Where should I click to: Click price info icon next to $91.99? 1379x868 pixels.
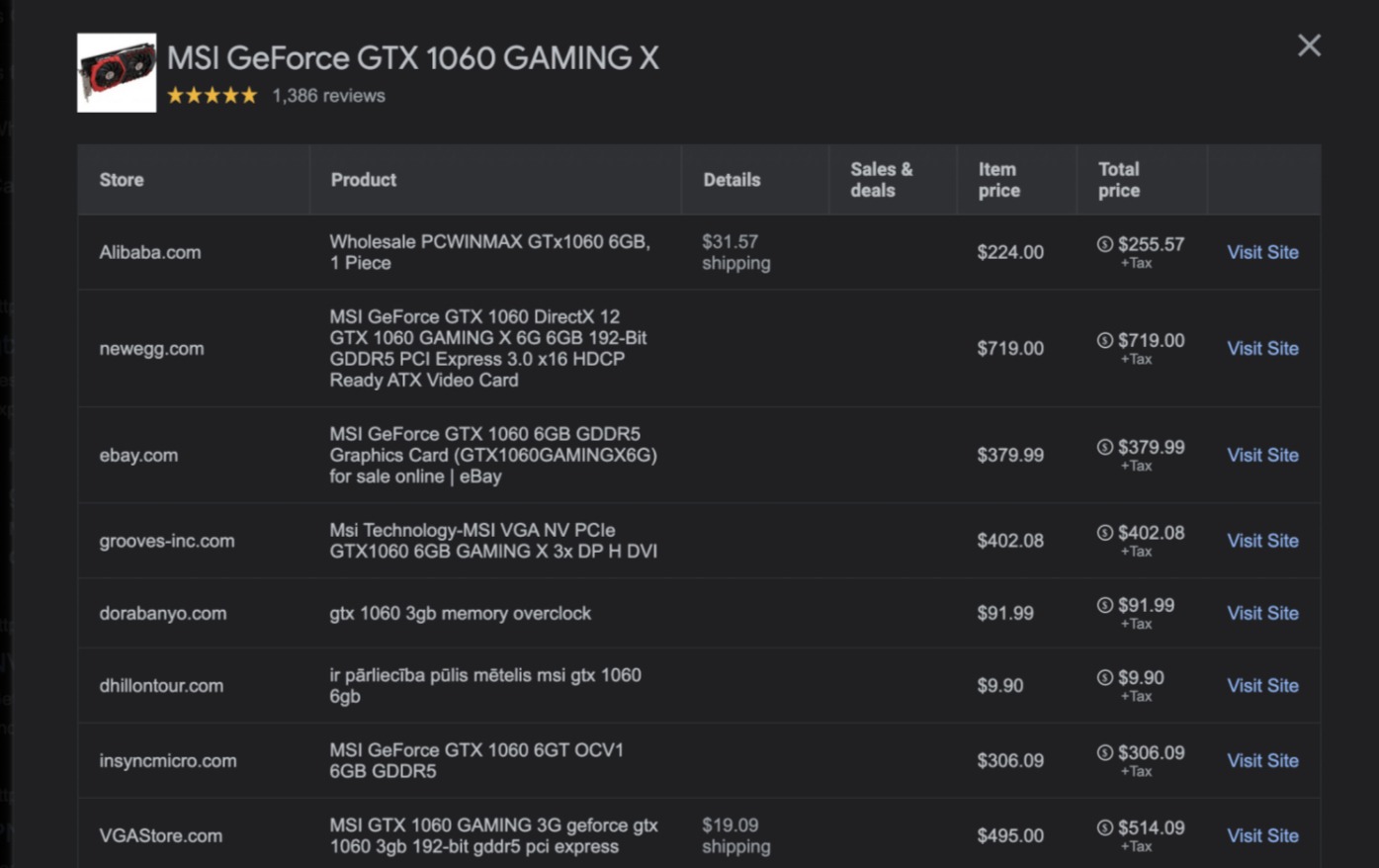tap(1105, 605)
